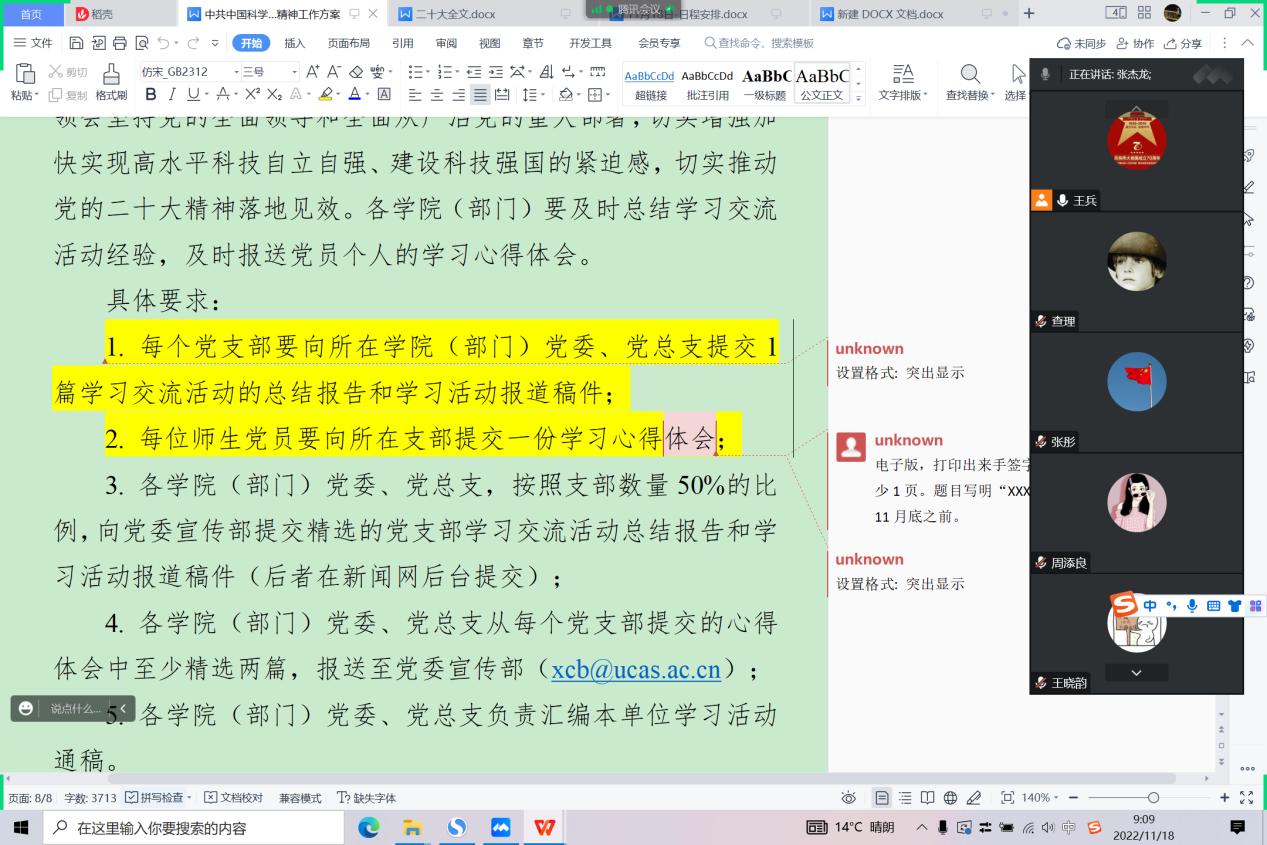Apply Underline formatting
1267x845 pixels.
coord(193,94)
